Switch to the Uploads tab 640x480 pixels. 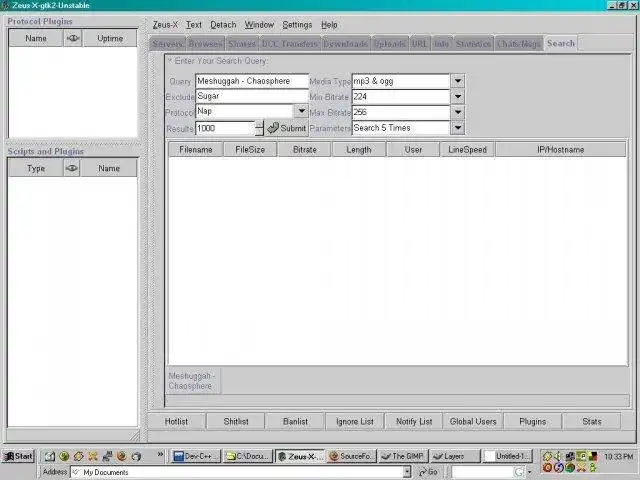389,44
